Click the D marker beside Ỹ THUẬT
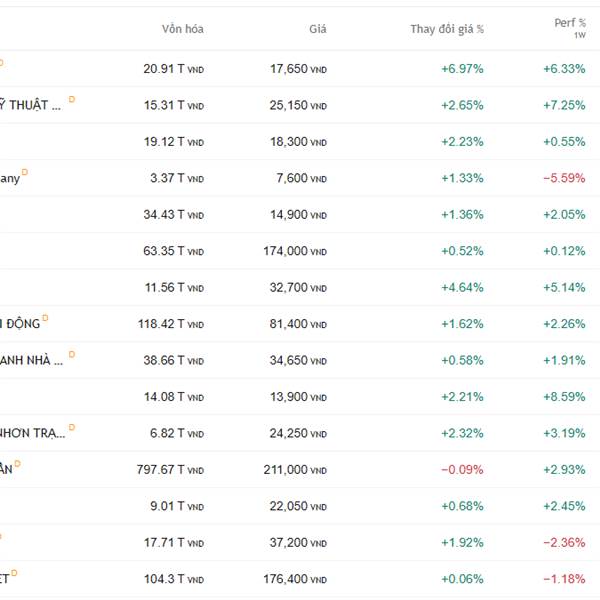 coord(72,100)
